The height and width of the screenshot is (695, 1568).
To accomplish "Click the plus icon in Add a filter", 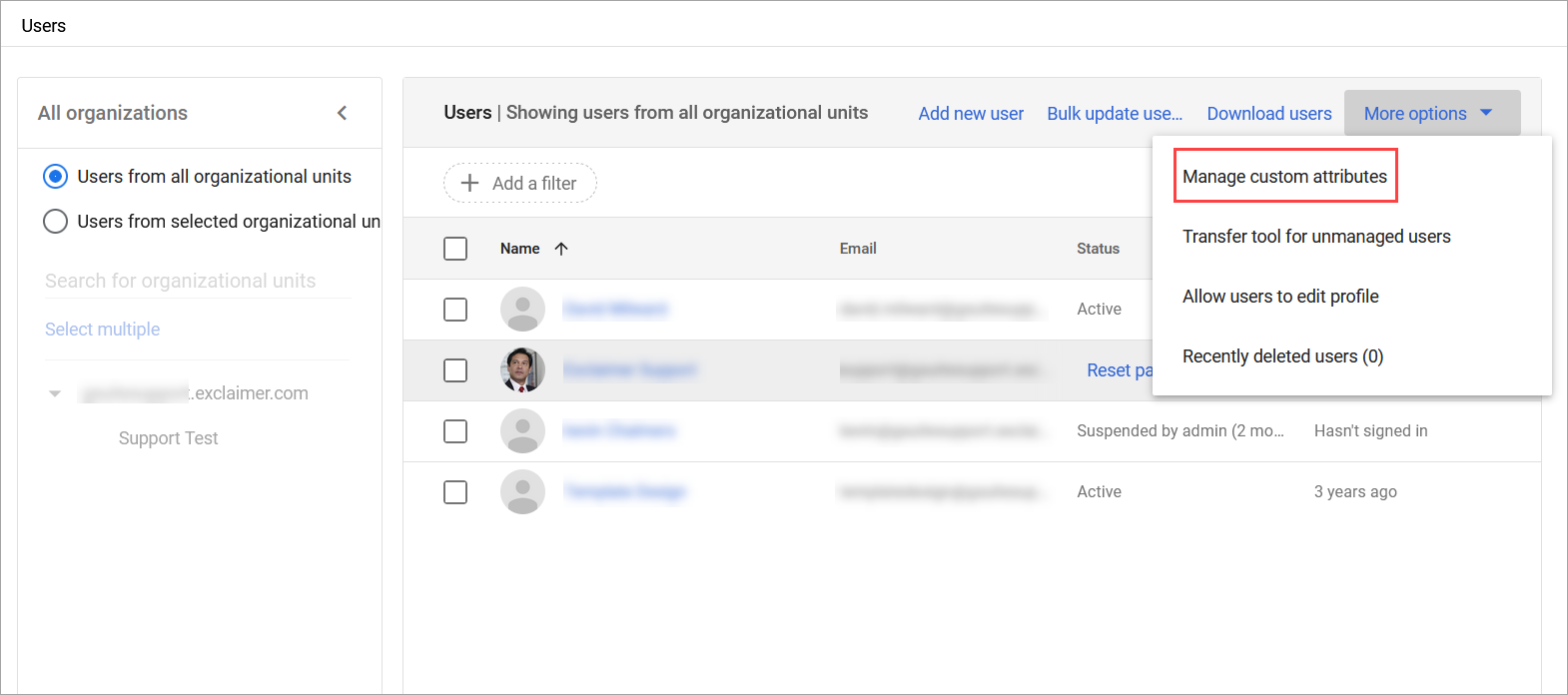I will point(469,183).
